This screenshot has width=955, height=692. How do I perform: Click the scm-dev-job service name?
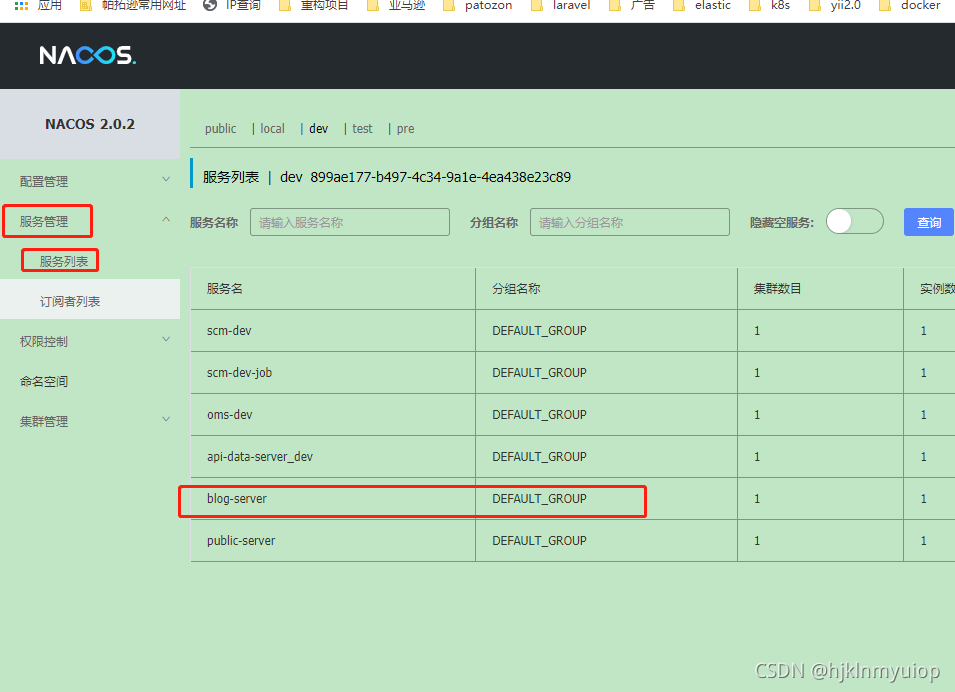tap(239, 373)
